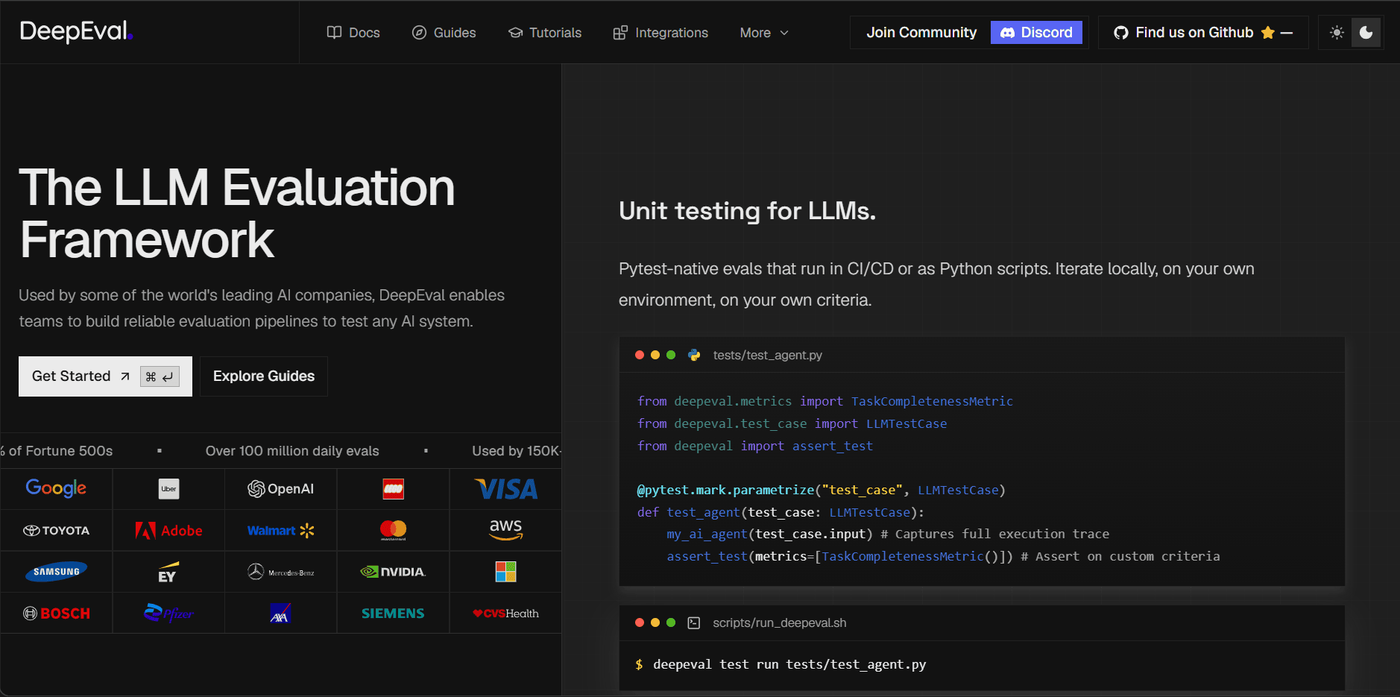Click the '@pytest.mark.parametrize' code line
The height and width of the screenshot is (697, 1400).
pos(821,490)
